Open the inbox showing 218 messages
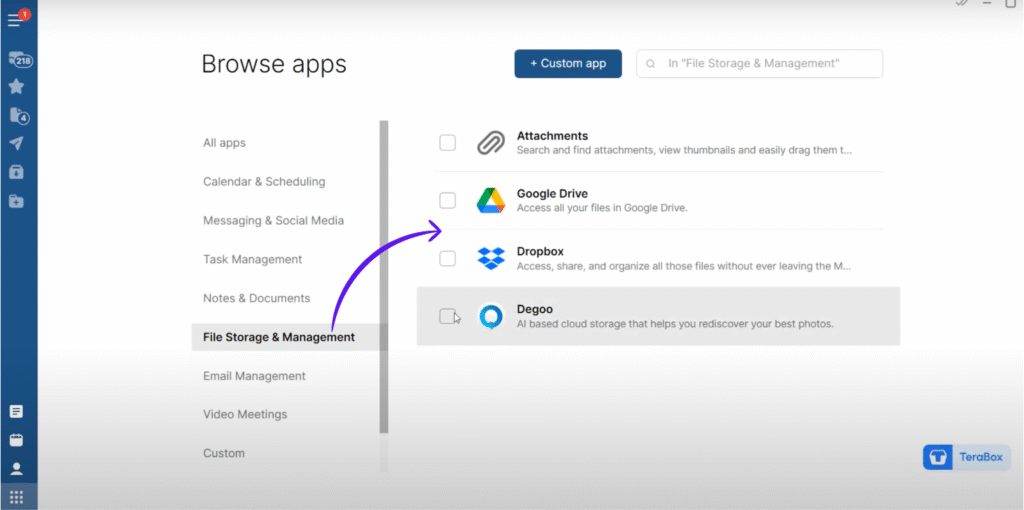Image resolution: width=1024 pixels, height=510 pixels. (x=20, y=60)
